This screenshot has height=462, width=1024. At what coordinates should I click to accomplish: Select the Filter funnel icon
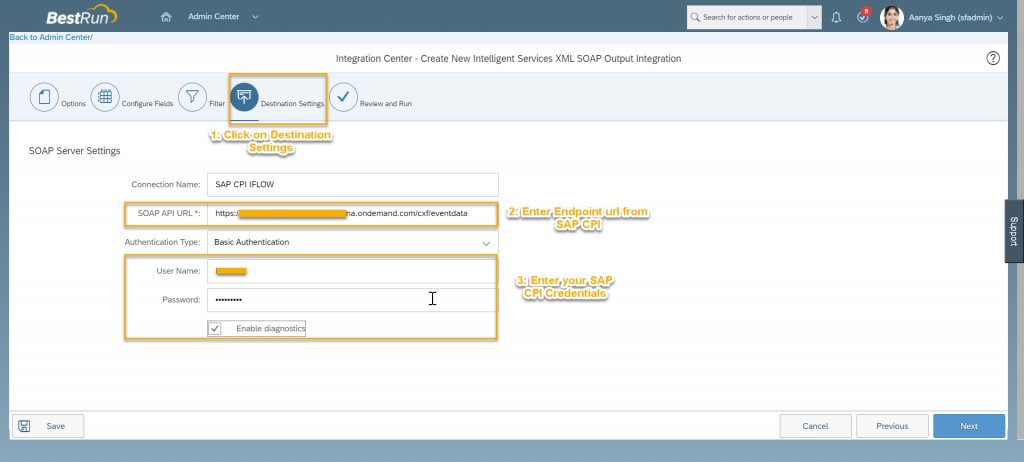point(192,97)
